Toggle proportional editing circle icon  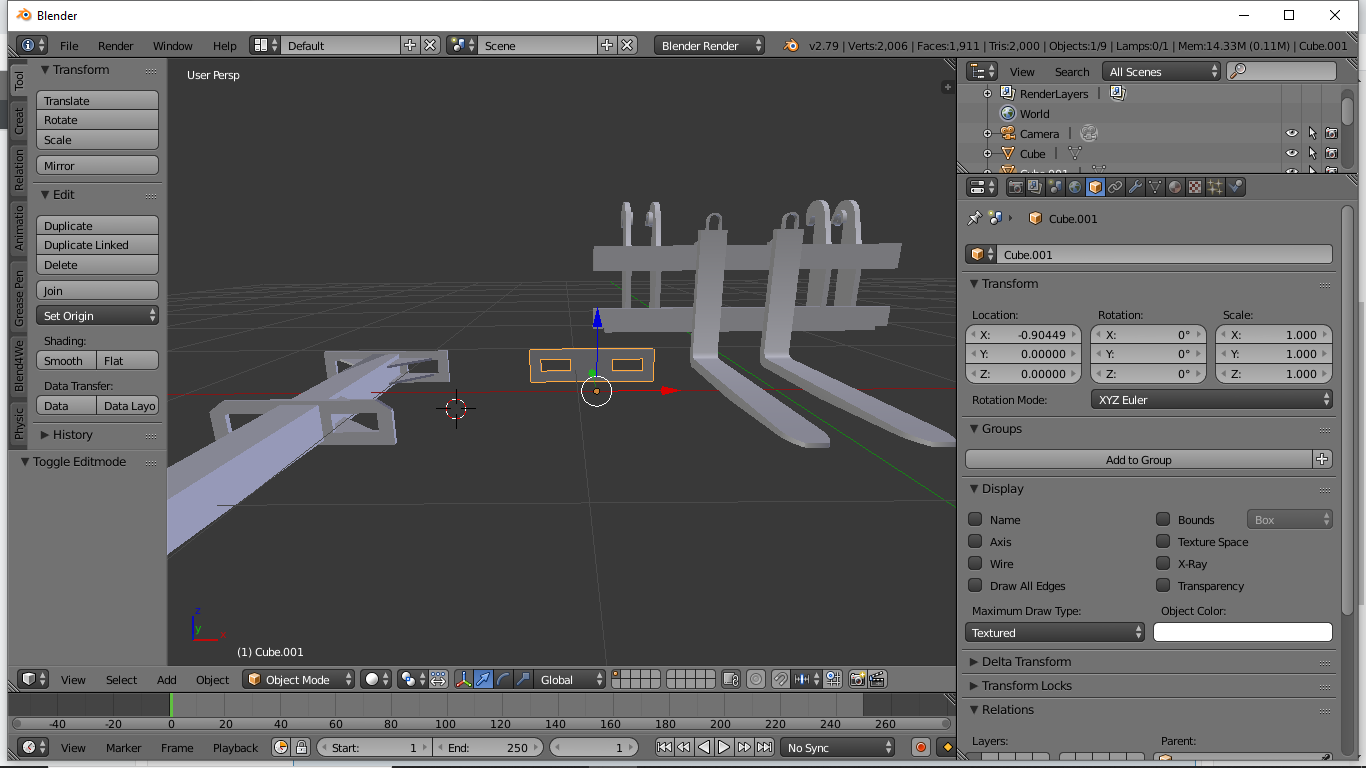click(756, 679)
